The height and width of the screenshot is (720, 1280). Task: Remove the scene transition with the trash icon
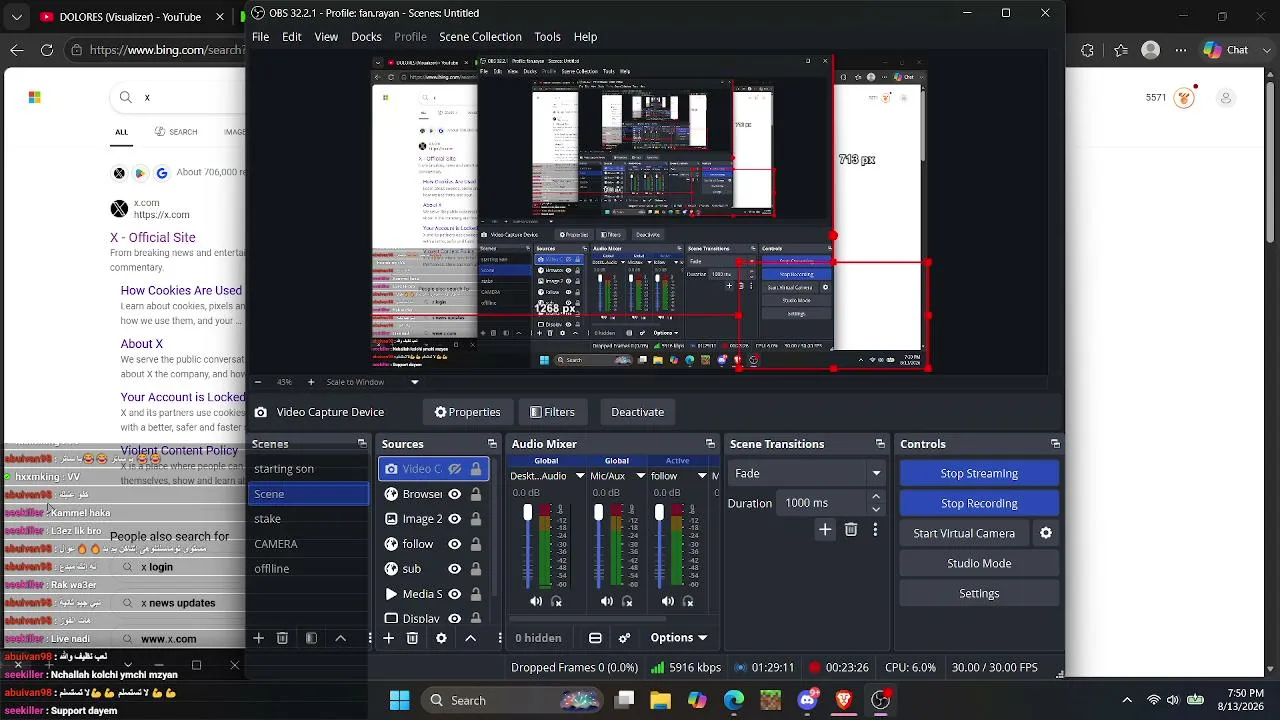(851, 530)
